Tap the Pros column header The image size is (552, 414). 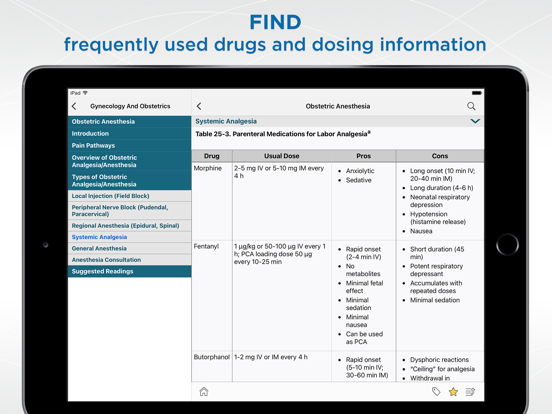(363, 156)
